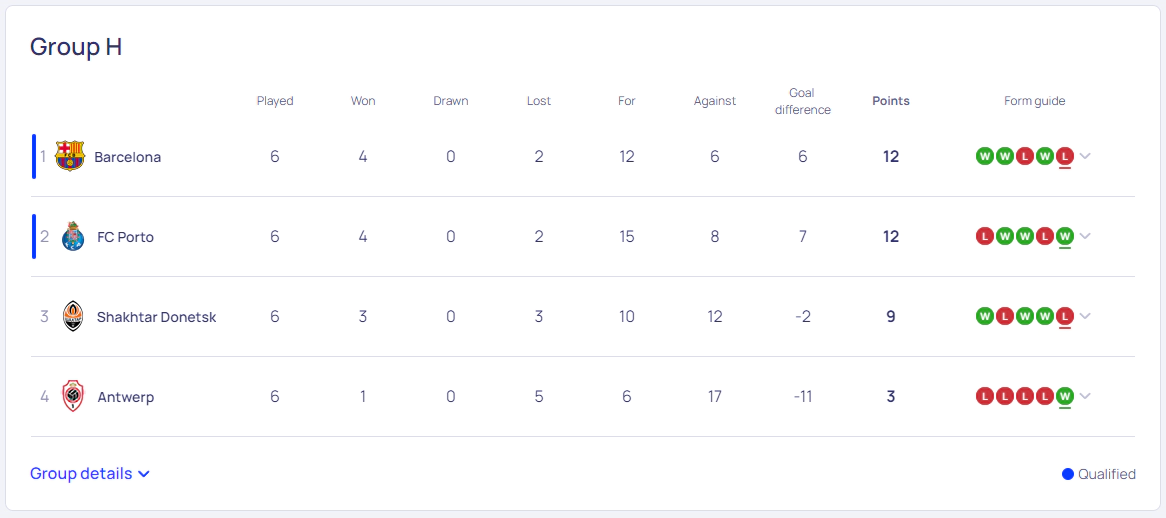Click the Goal difference column header
The image size is (1166, 518).
tap(802, 101)
